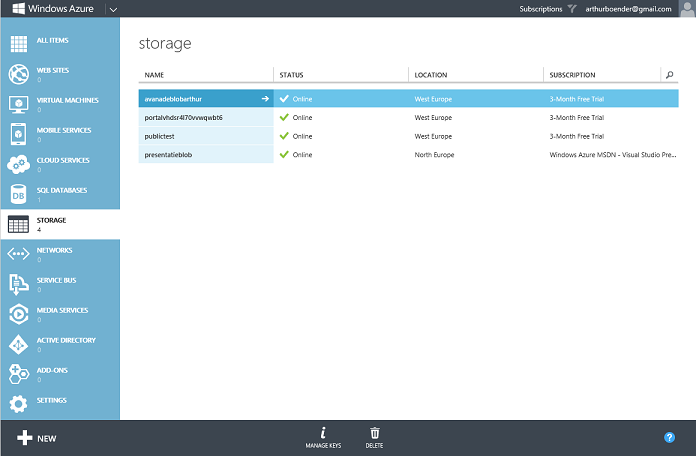Click the green checkmark of presentatieblob

(284, 155)
